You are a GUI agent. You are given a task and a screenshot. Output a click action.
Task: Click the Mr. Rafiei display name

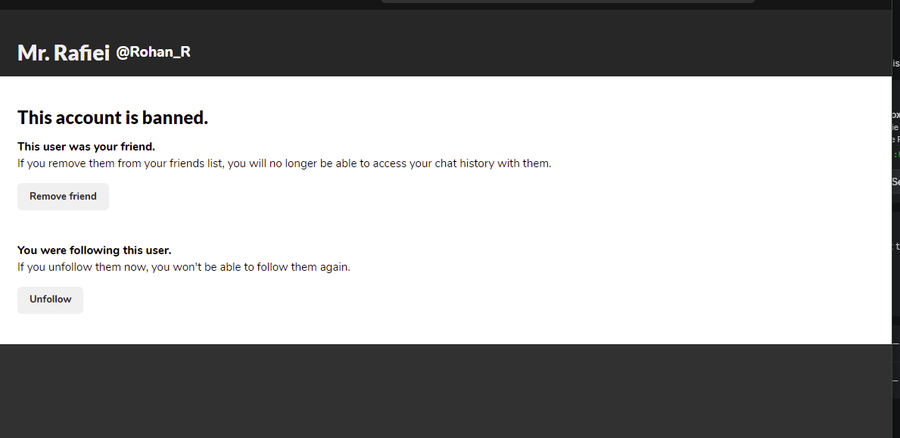[62, 53]
